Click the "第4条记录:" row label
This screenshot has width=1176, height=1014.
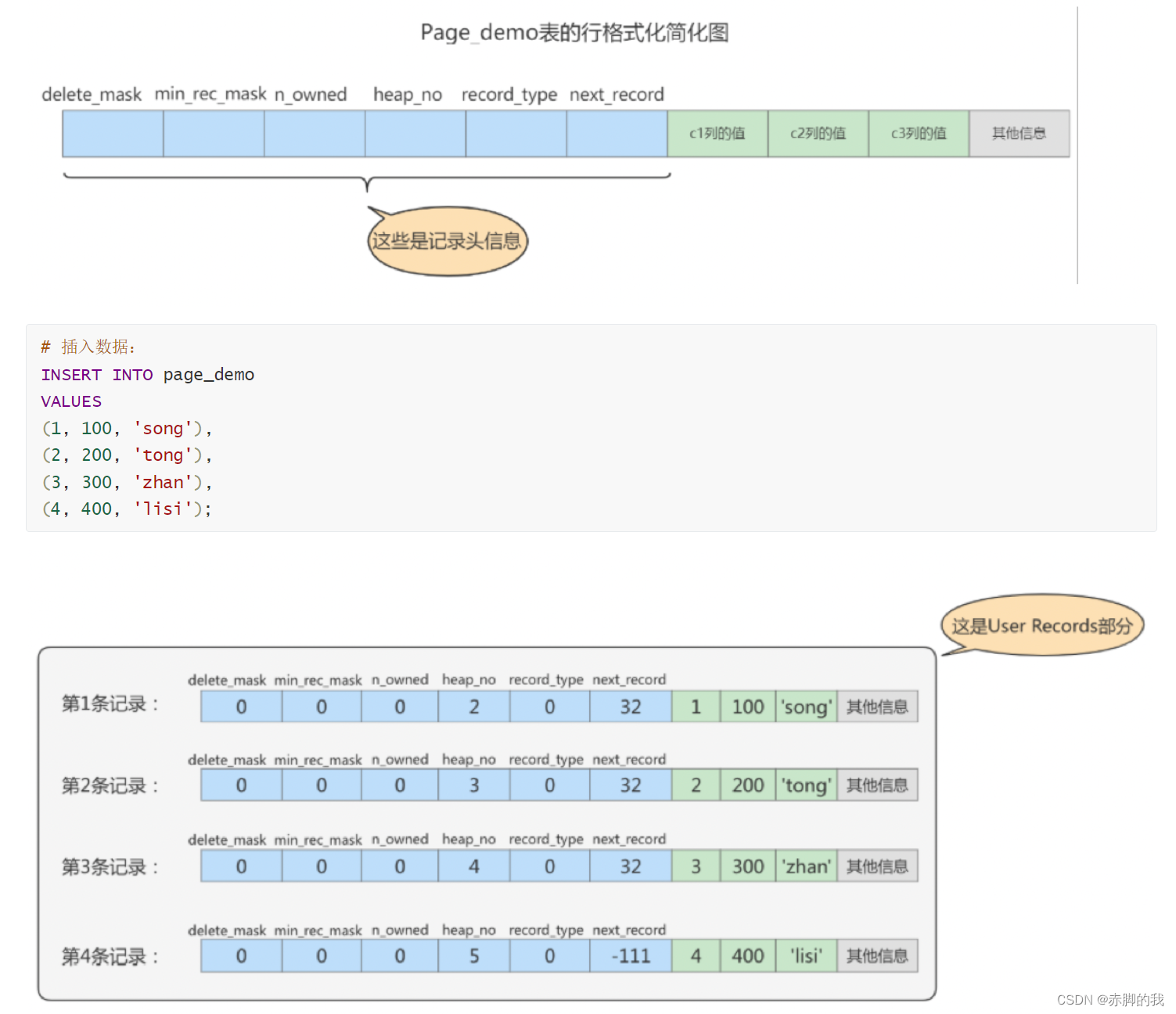click(110, 956)
